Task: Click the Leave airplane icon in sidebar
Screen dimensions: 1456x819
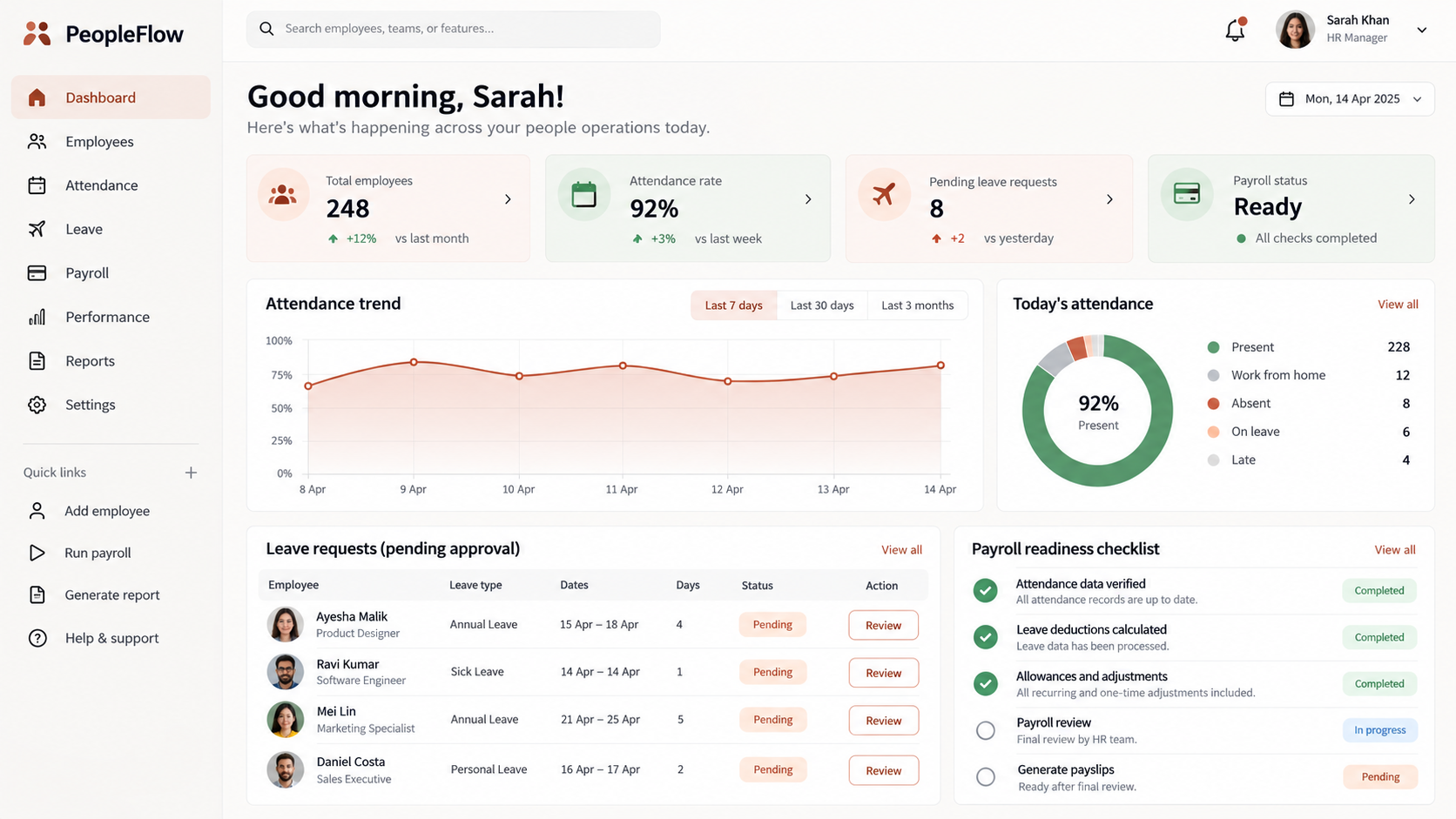Action: point(37,229)
